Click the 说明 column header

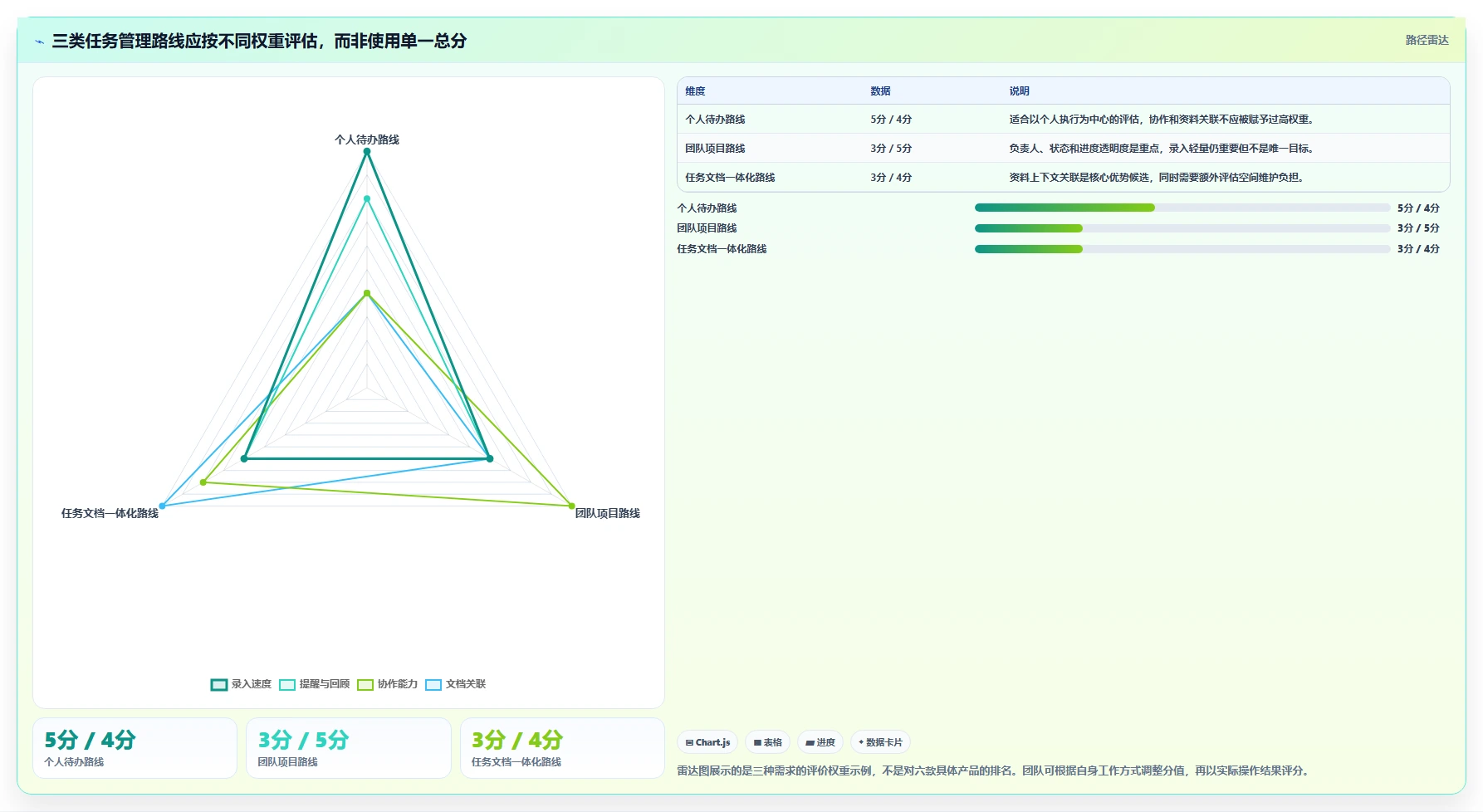click(1019, 91)
